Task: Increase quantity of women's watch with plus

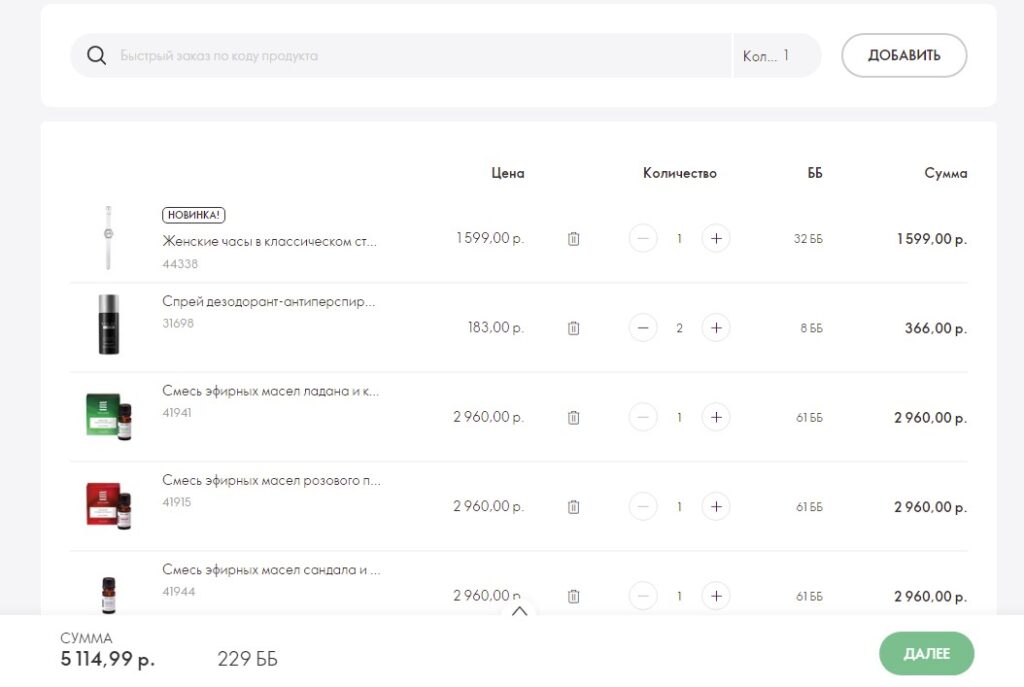Action: [x=716, y=238]
